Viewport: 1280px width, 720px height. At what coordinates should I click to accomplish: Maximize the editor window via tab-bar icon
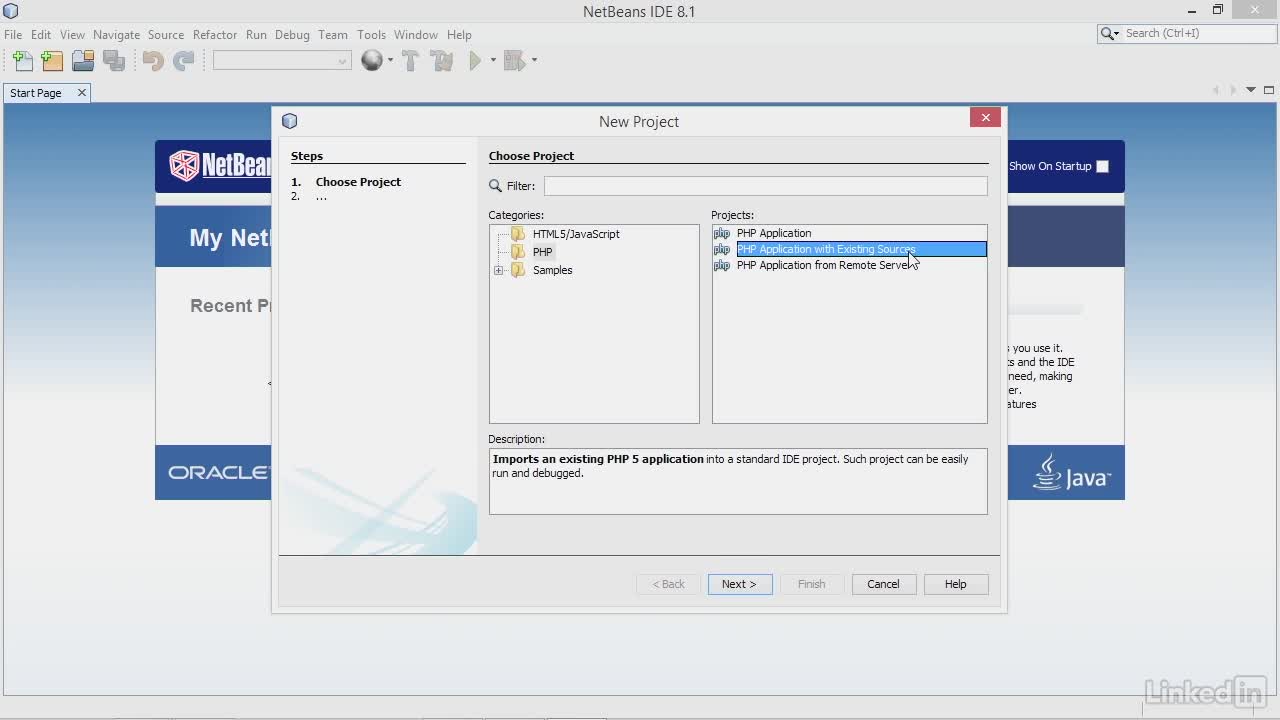(x=1269, y=90)
